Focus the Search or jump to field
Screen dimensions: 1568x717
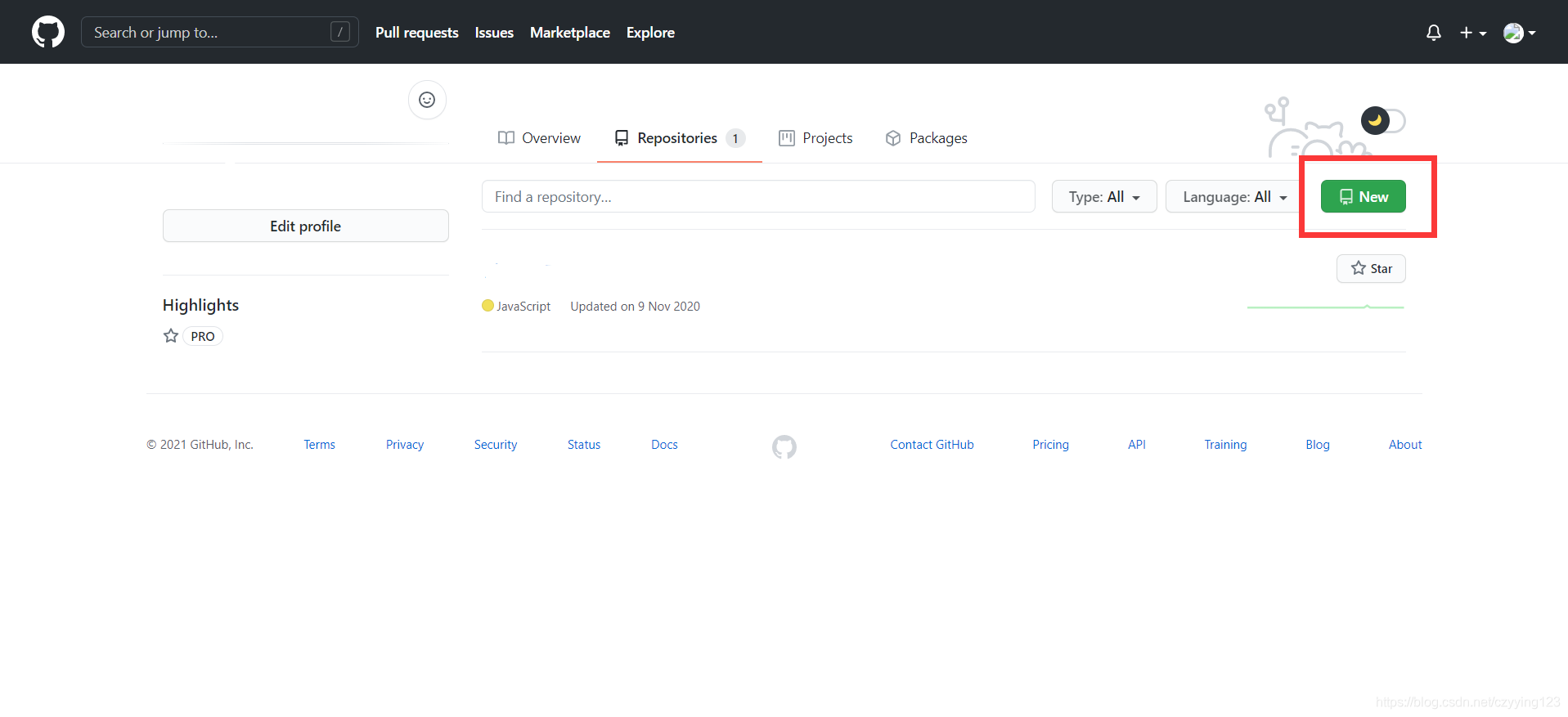coord(220,32)
